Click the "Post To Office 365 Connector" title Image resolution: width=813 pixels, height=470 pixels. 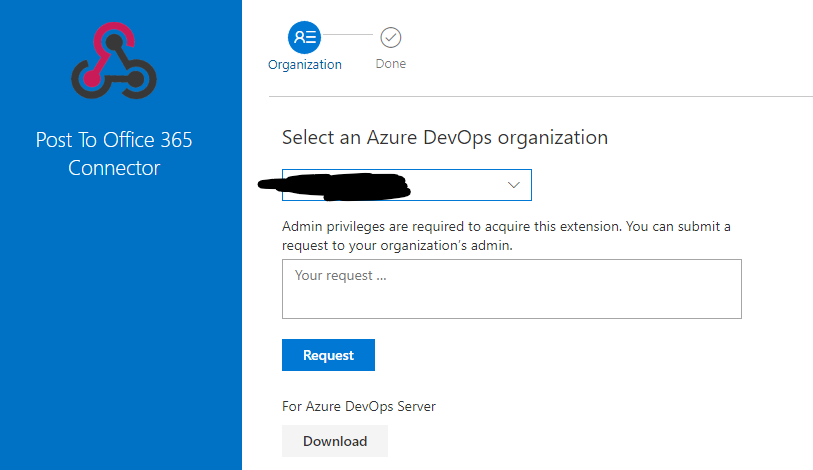coord(114,154)
